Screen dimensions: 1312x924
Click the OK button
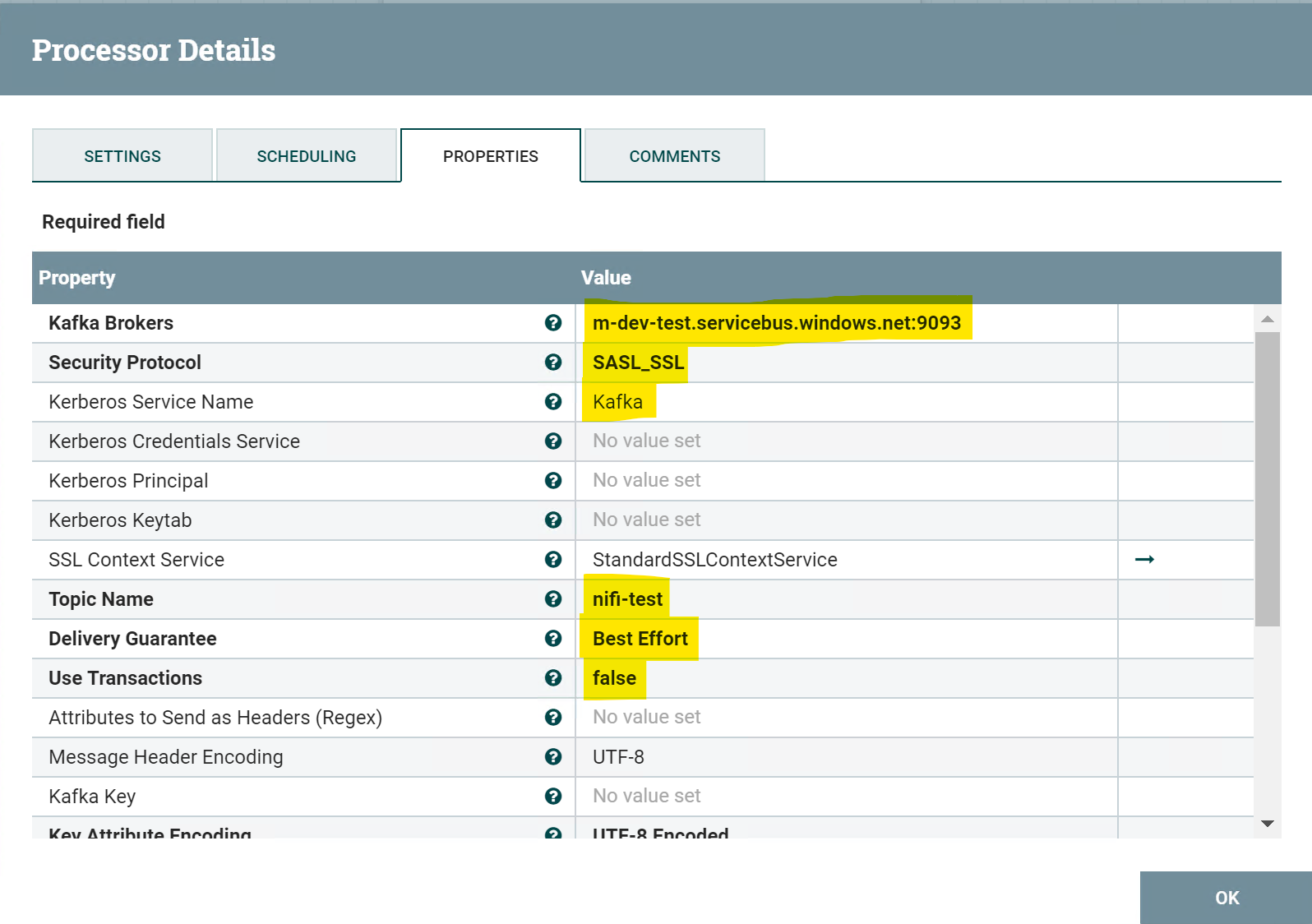click(1227, 898)
